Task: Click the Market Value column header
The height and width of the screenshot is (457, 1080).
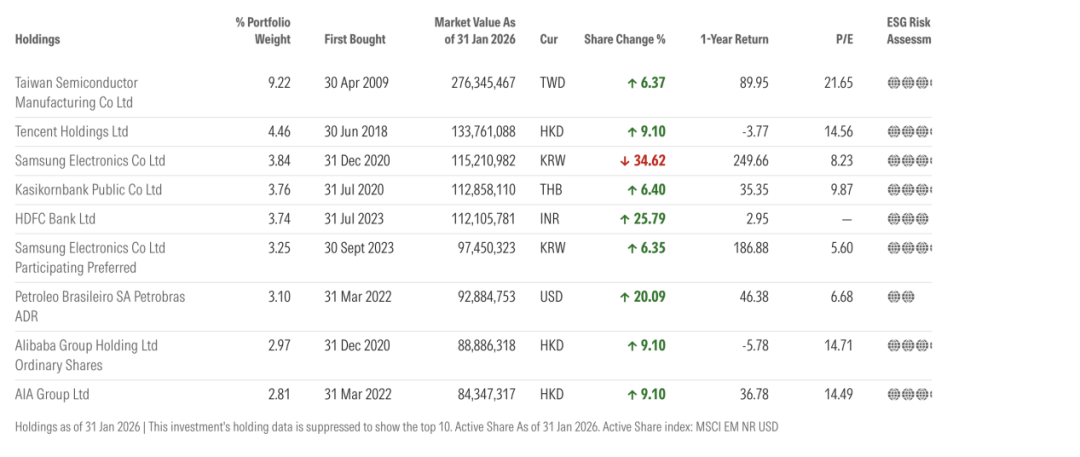Action: (475, 31)
